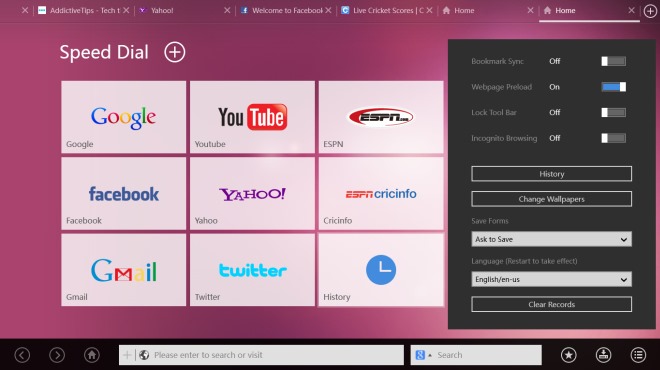This screenshot has height=370, width=660.
Task: Toggle Bookmark Sync switch
Action: click(613, 61)
